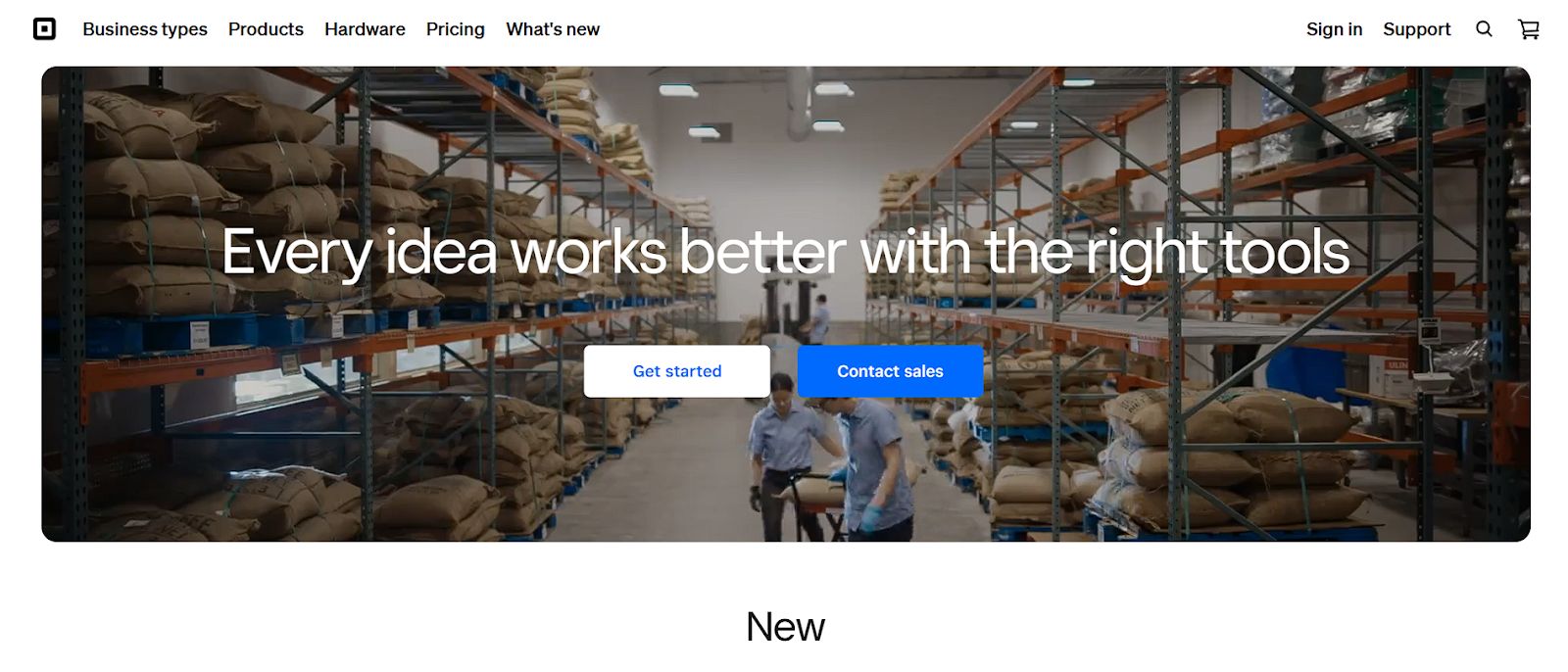
Task: Click the forklift driver in the blue shirt
Action: 819,318
